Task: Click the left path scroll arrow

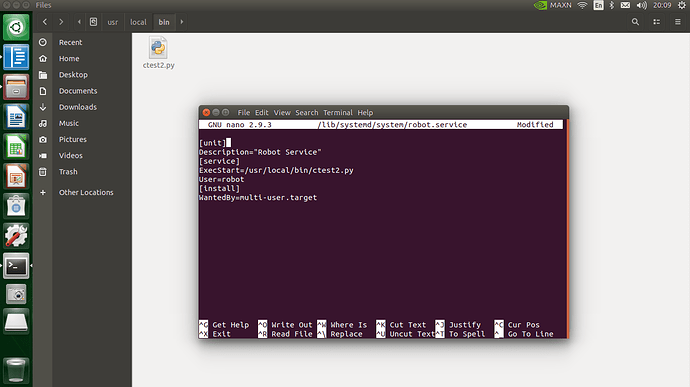Action: tap(79, 22)
